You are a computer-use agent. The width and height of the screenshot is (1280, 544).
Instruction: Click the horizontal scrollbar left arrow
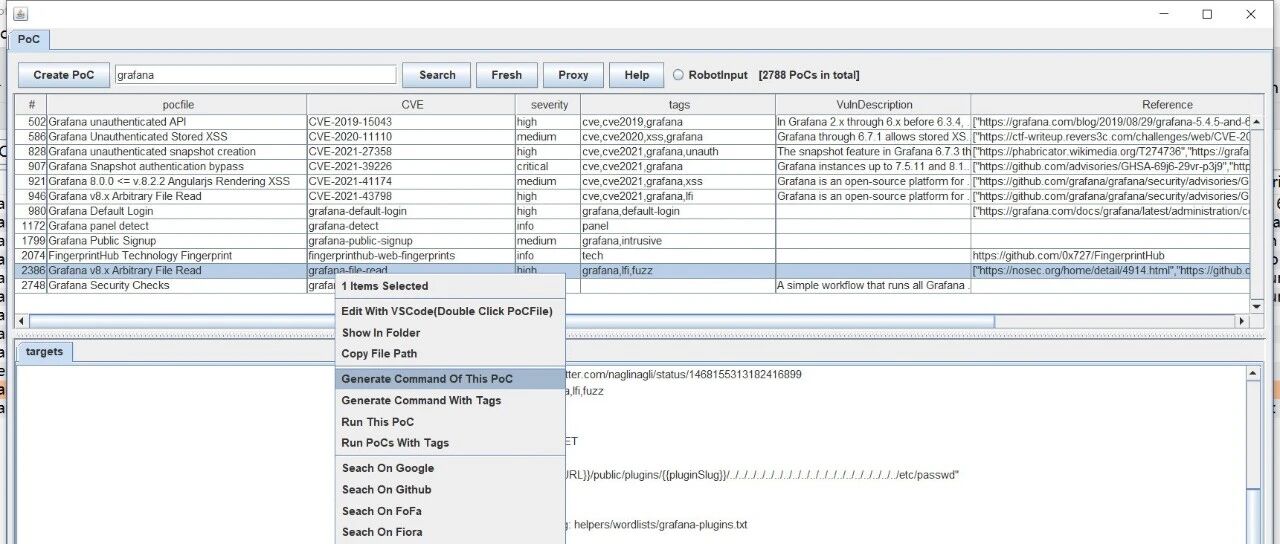[22, 321]
